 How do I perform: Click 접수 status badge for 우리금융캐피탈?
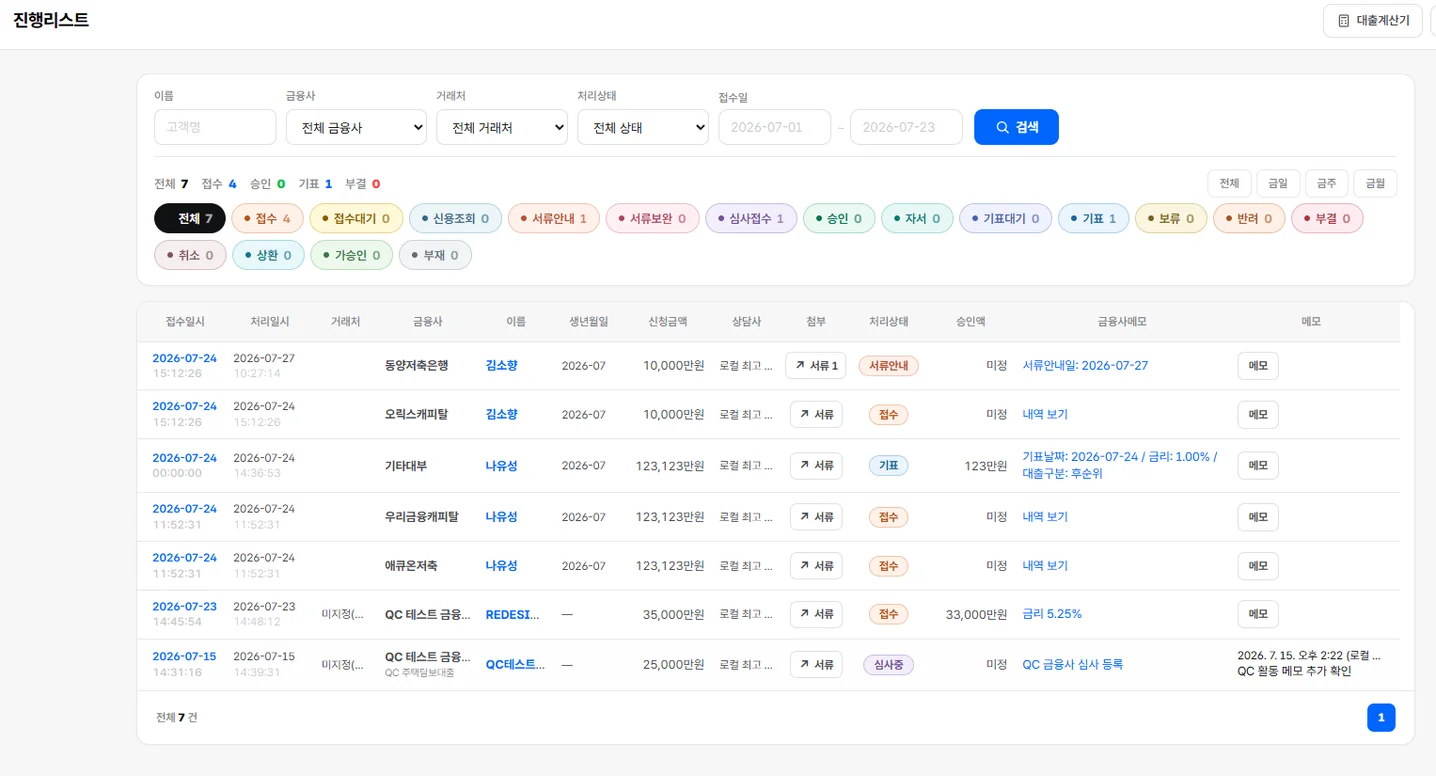[x=888, y=517]
